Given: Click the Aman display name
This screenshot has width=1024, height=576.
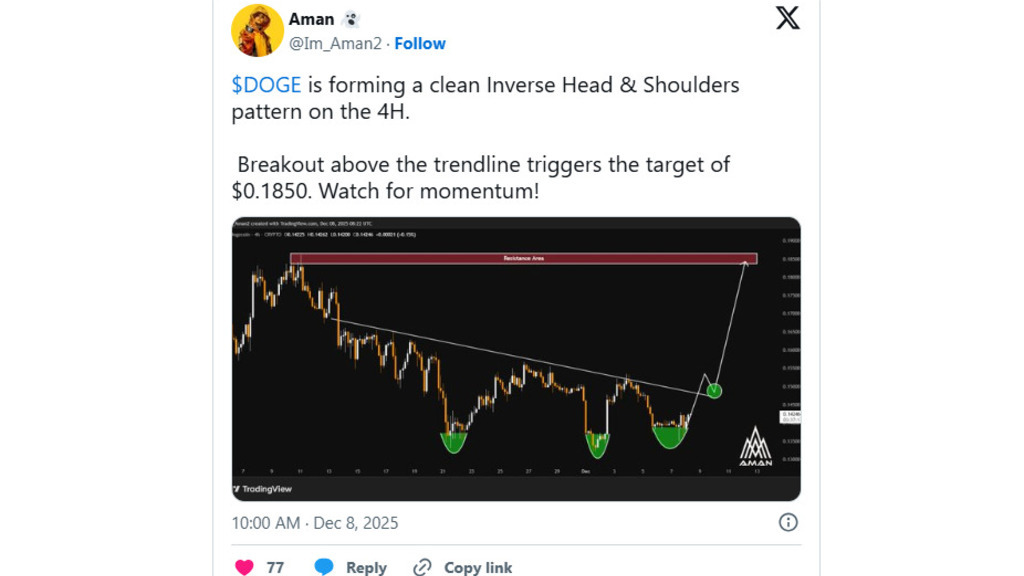Looking at the screenshot, I should 312,19.
